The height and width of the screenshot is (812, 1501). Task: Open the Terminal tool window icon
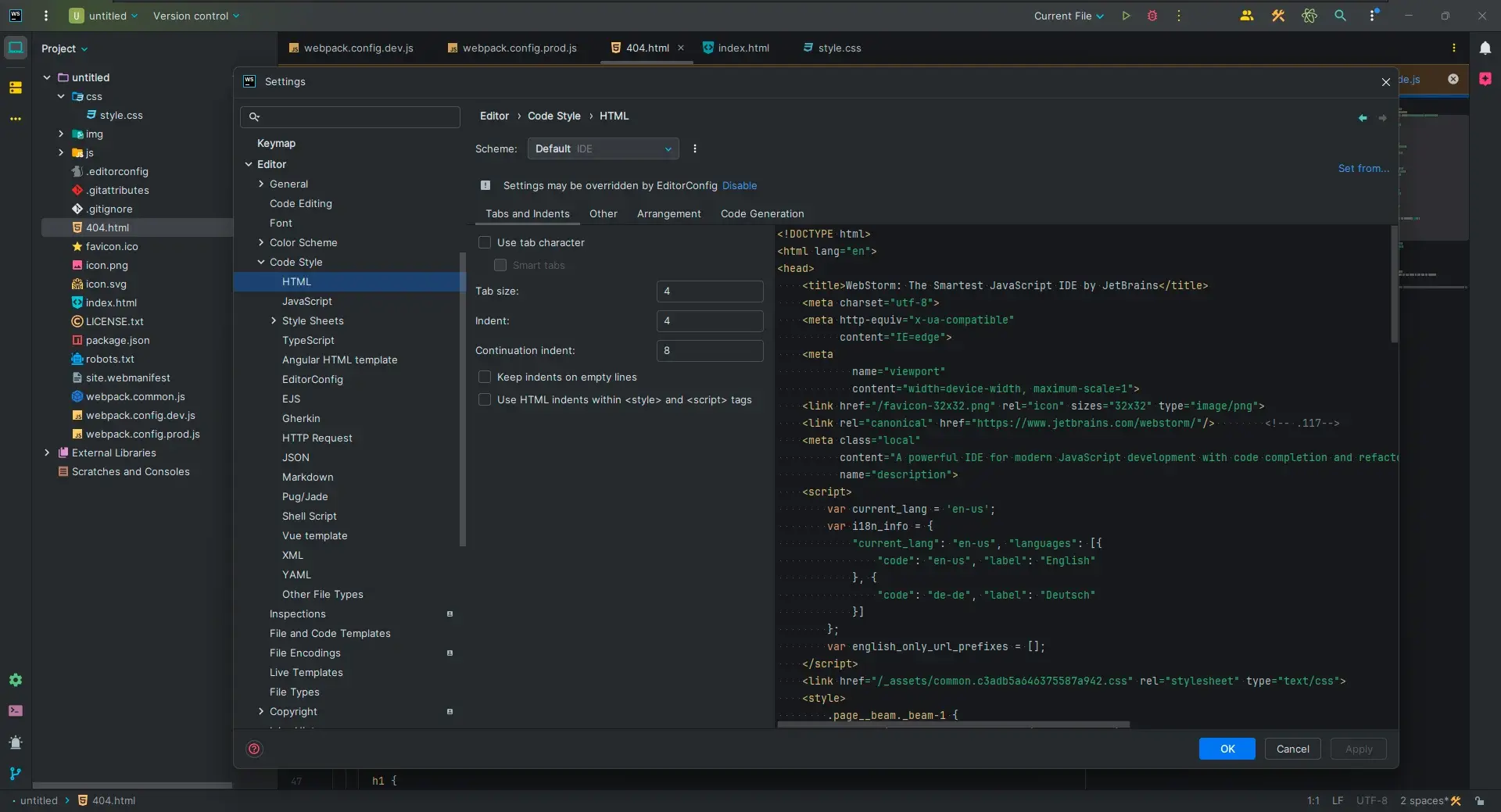16,710
